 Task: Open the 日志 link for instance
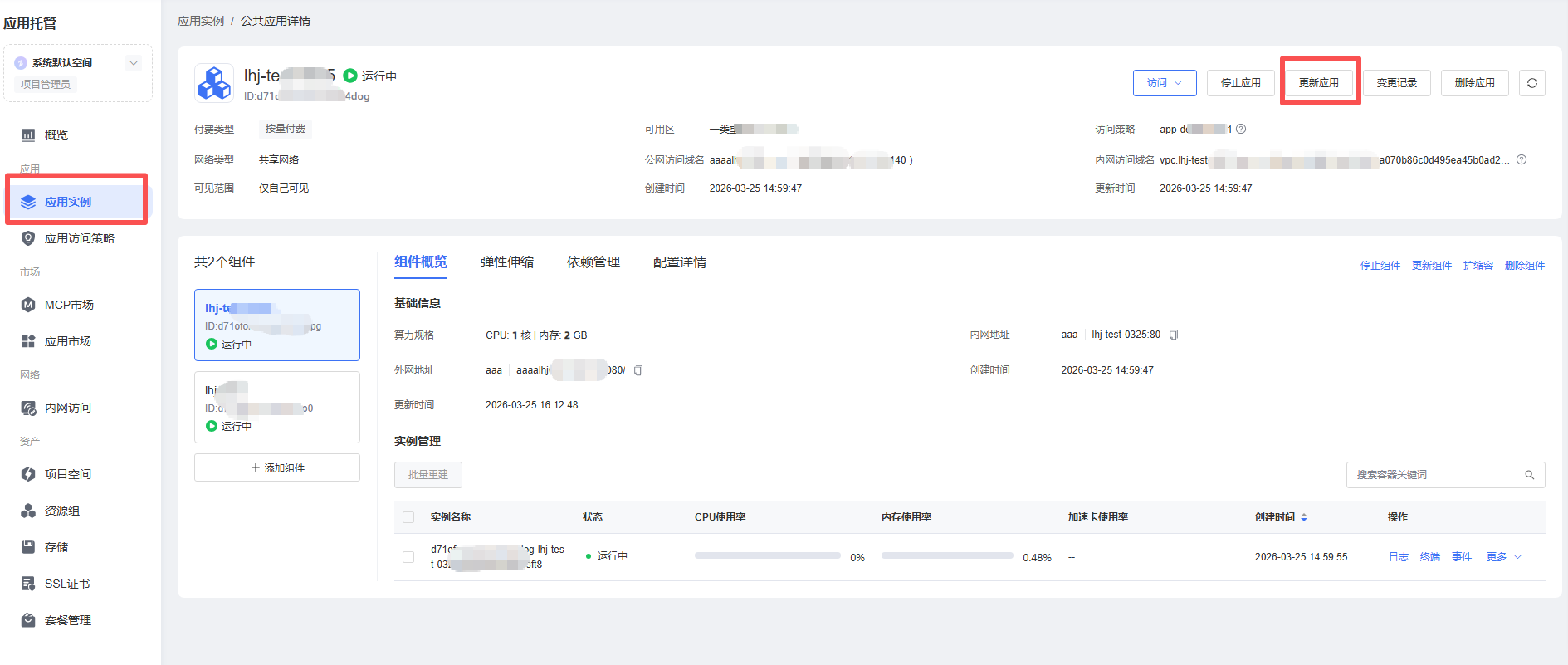pyautogui.click(x=1398, y=557)
